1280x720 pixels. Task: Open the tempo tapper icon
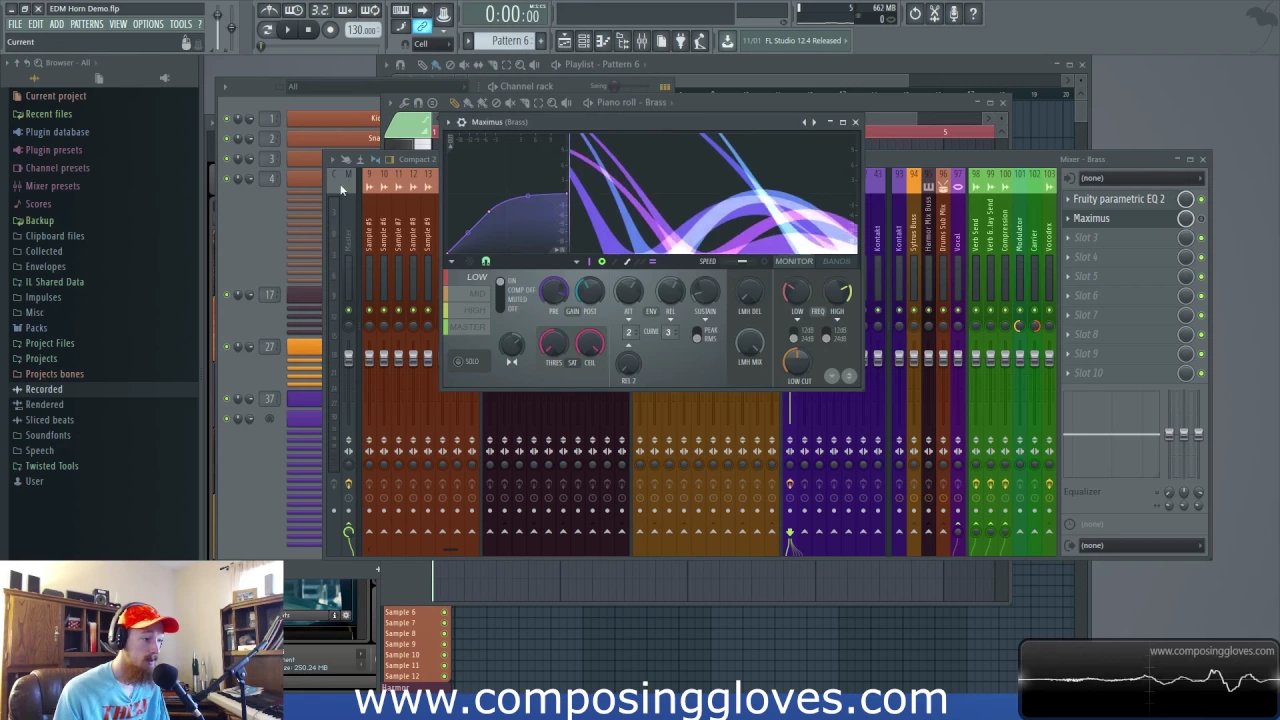pyautogui.click(x=700, y=41)
